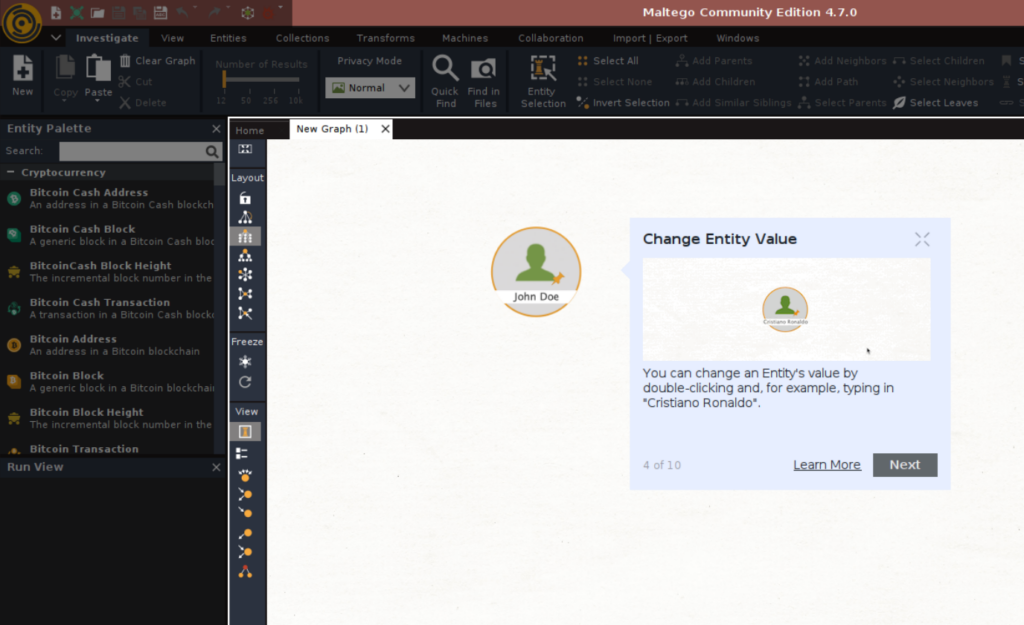Open the Collaboration ribbon tab

click(551, 38)
